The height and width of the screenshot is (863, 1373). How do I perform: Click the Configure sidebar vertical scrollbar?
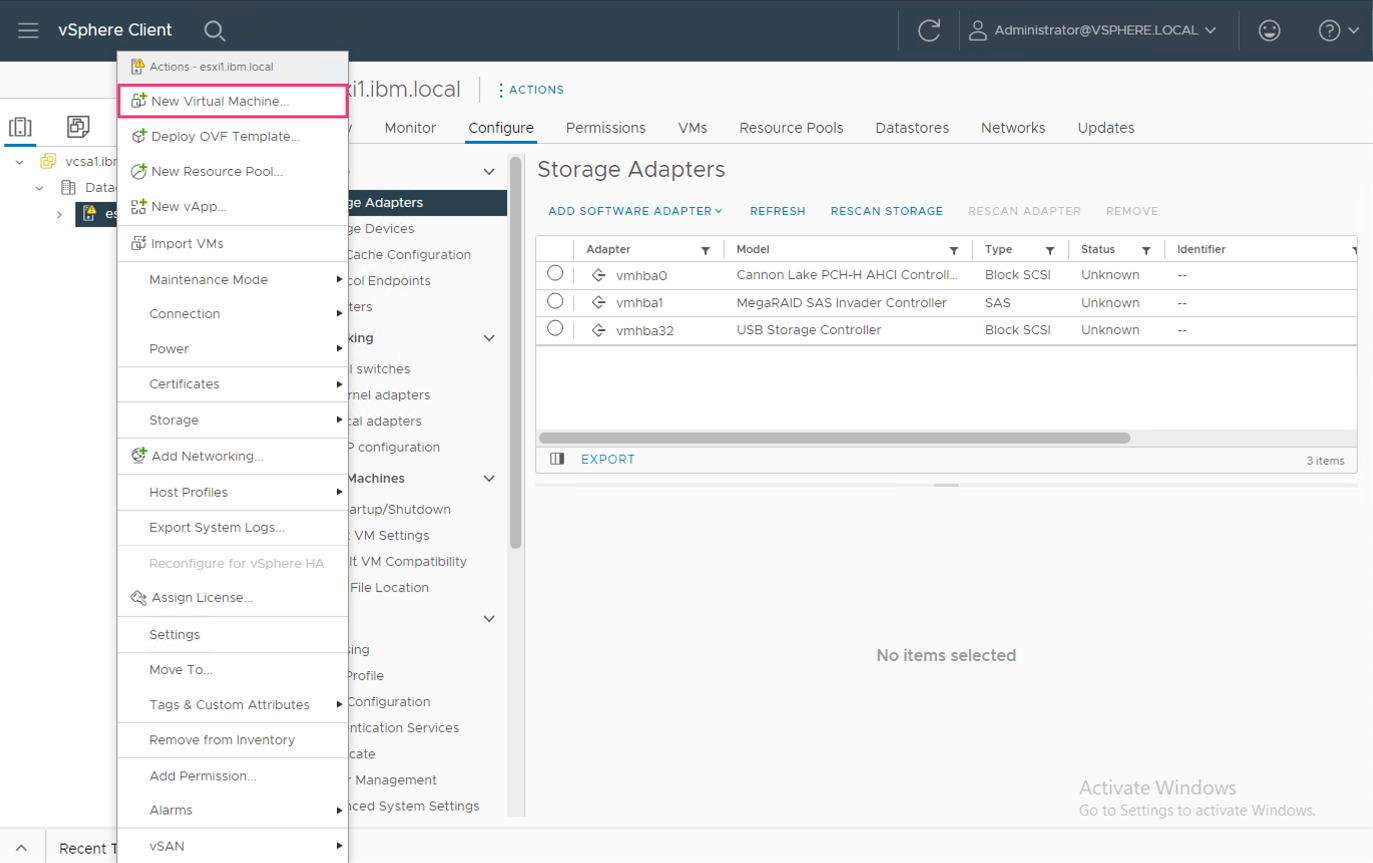(x=516, y=352)
